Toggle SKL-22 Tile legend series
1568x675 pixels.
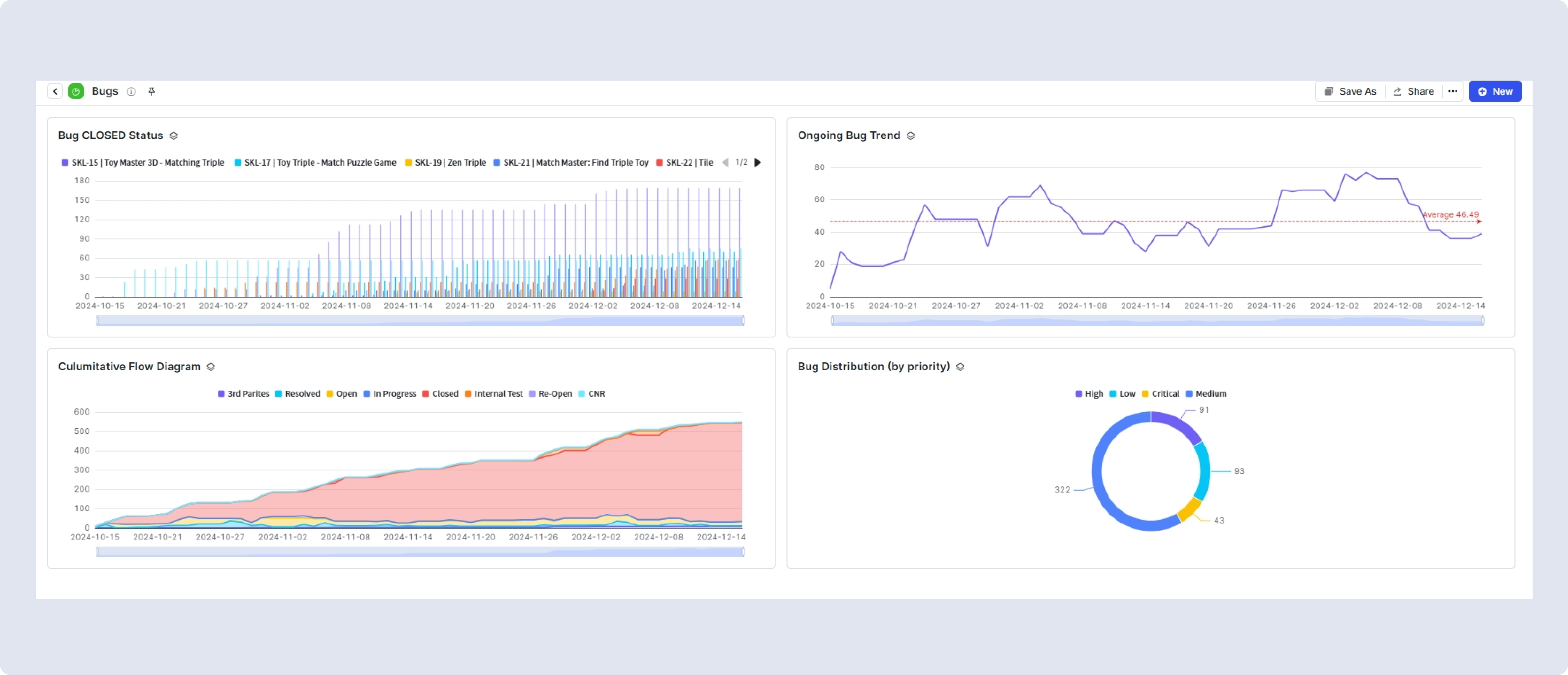685,163
